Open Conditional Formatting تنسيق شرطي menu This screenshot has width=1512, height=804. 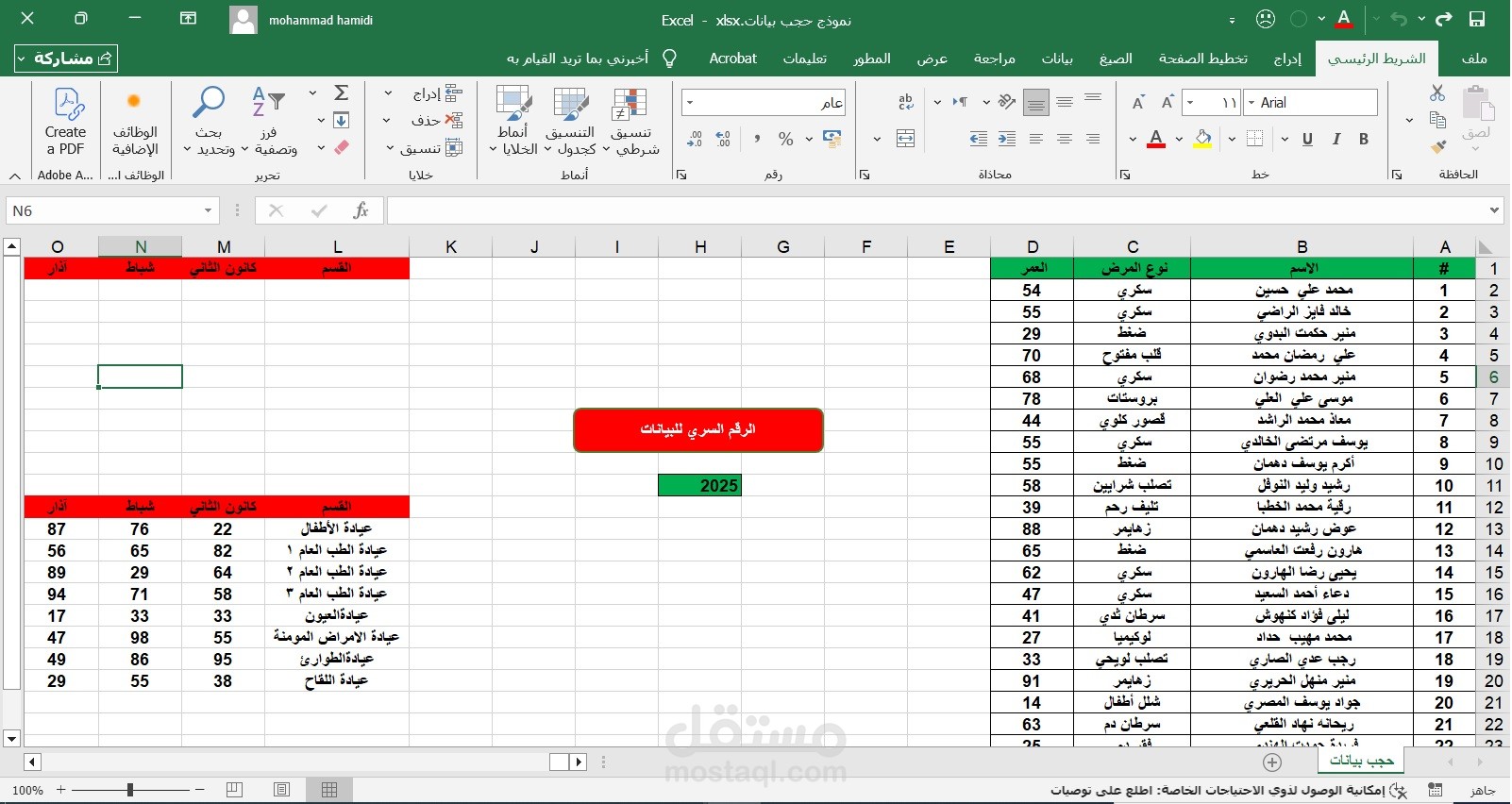[x=631, y=121]
